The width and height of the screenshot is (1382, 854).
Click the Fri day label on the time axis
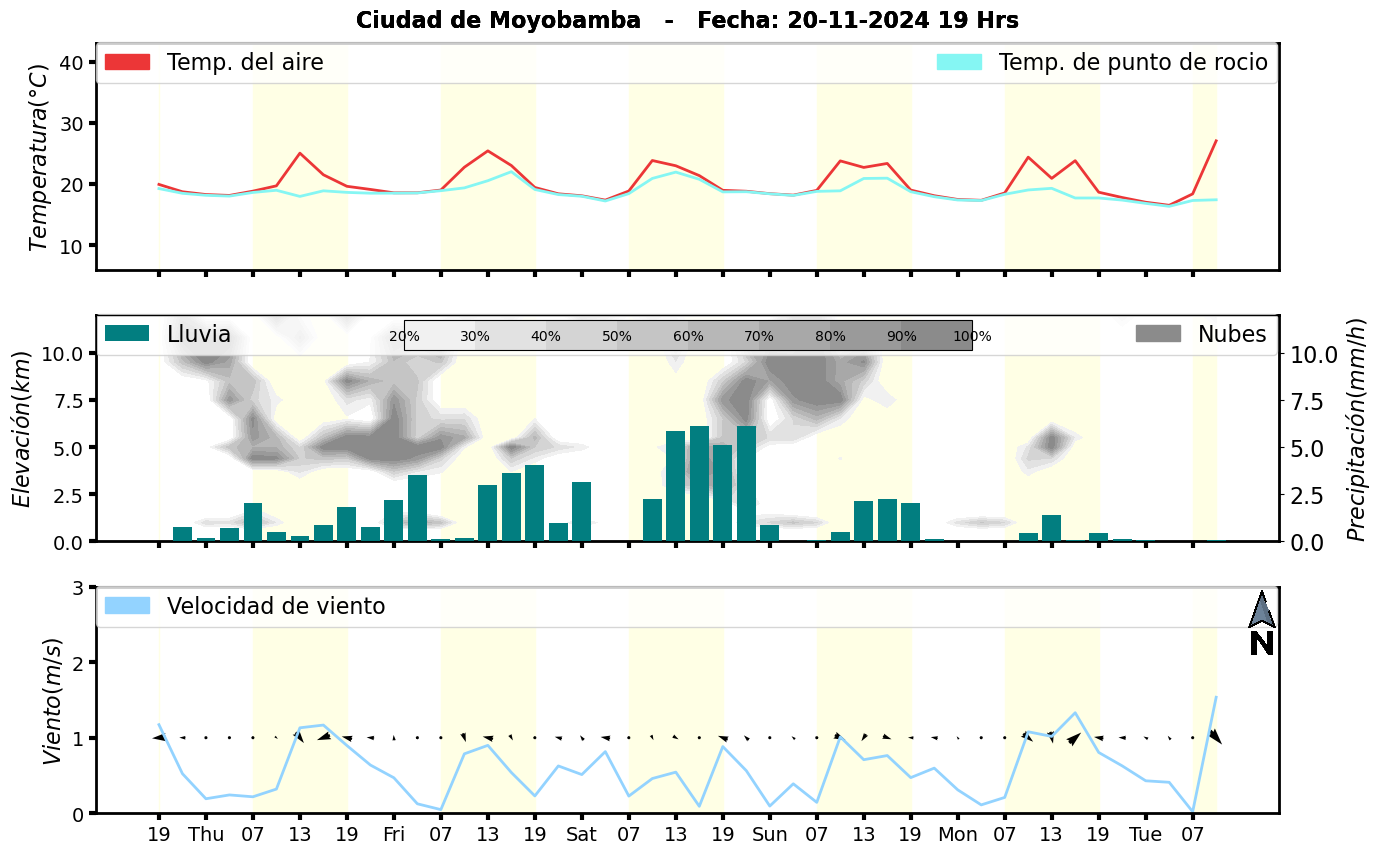pos(394,834)
